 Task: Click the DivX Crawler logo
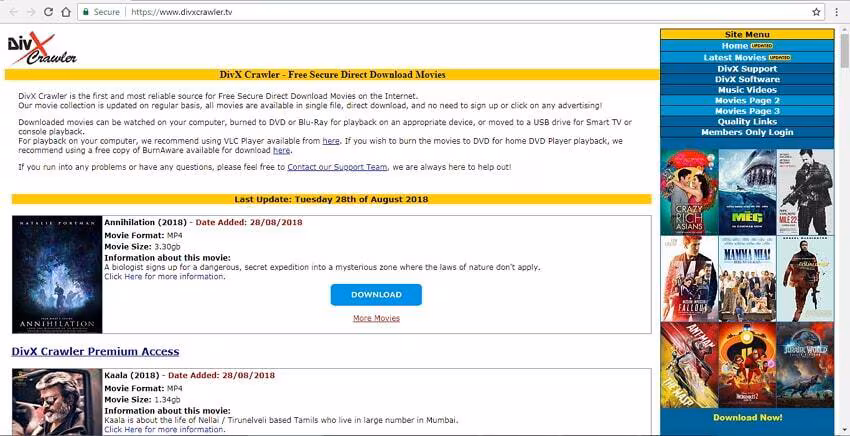[x=42, y=49]
